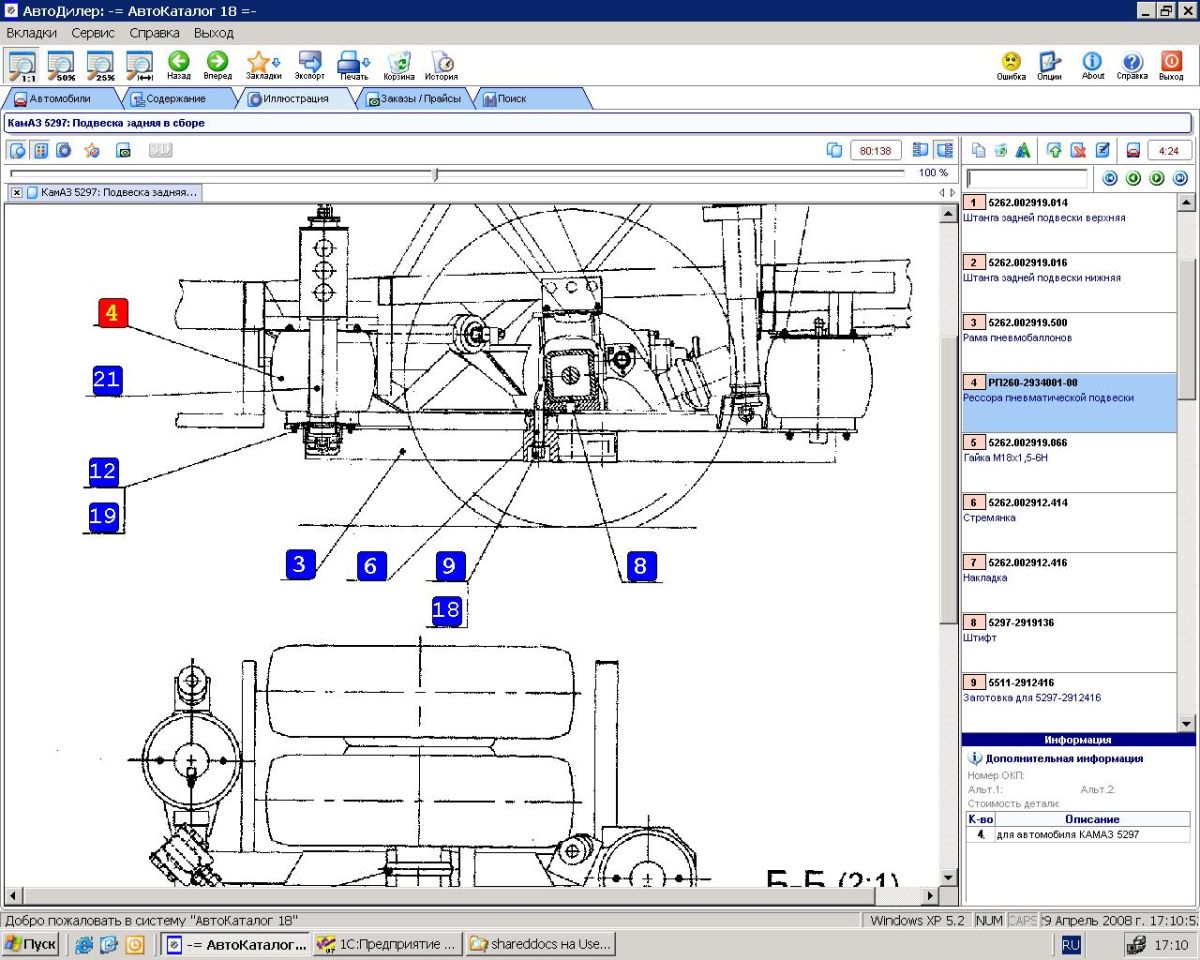Toggle the pressed parts-list layout button

click(943, 150)
